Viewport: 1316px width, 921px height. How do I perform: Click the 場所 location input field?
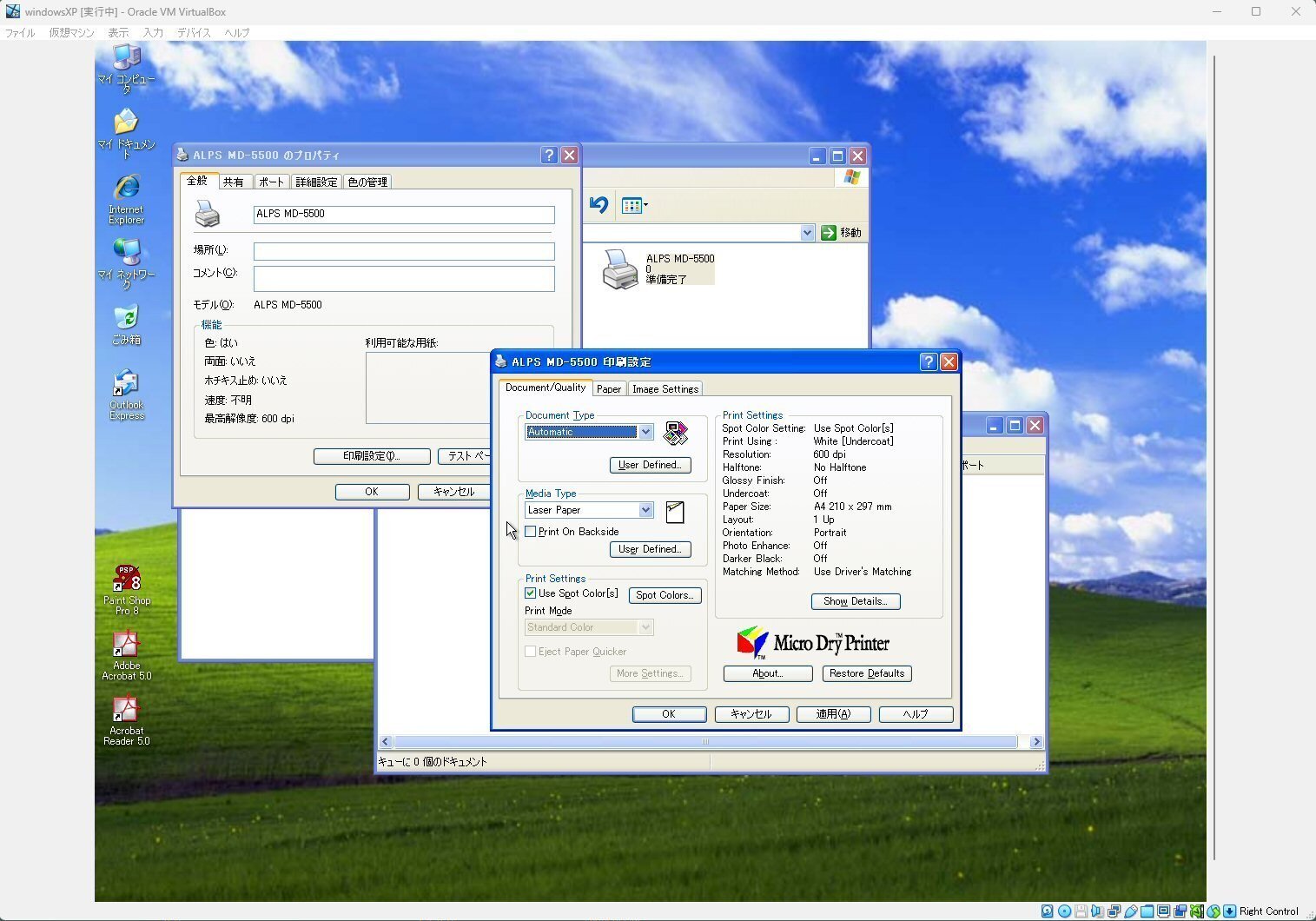[x=403, y=251]
